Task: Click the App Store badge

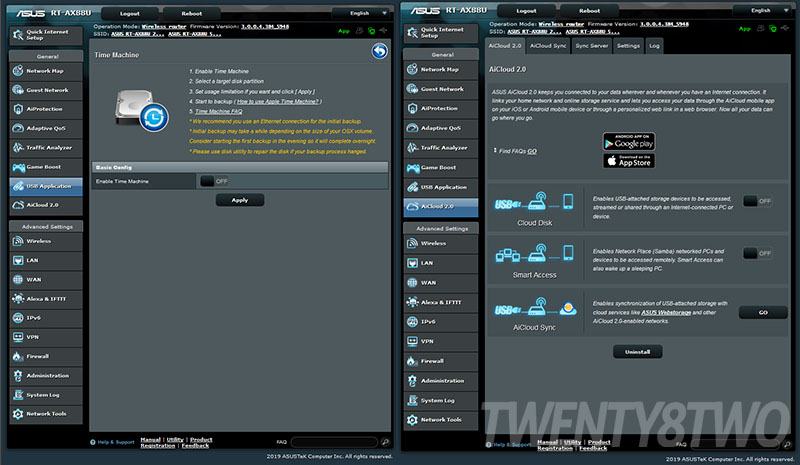Action: [x=629, y=161]
